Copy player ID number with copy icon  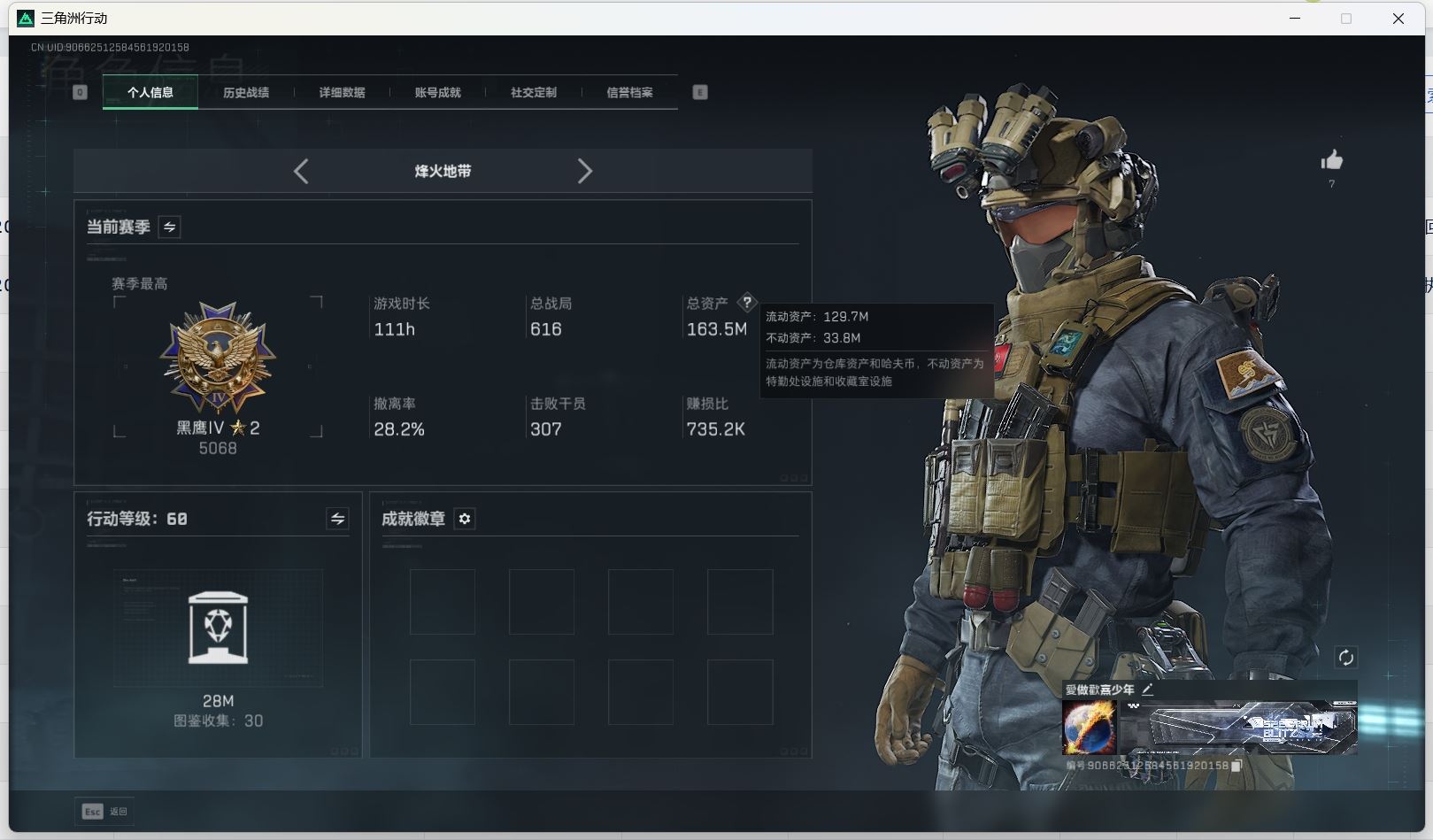pos(1237,766)
